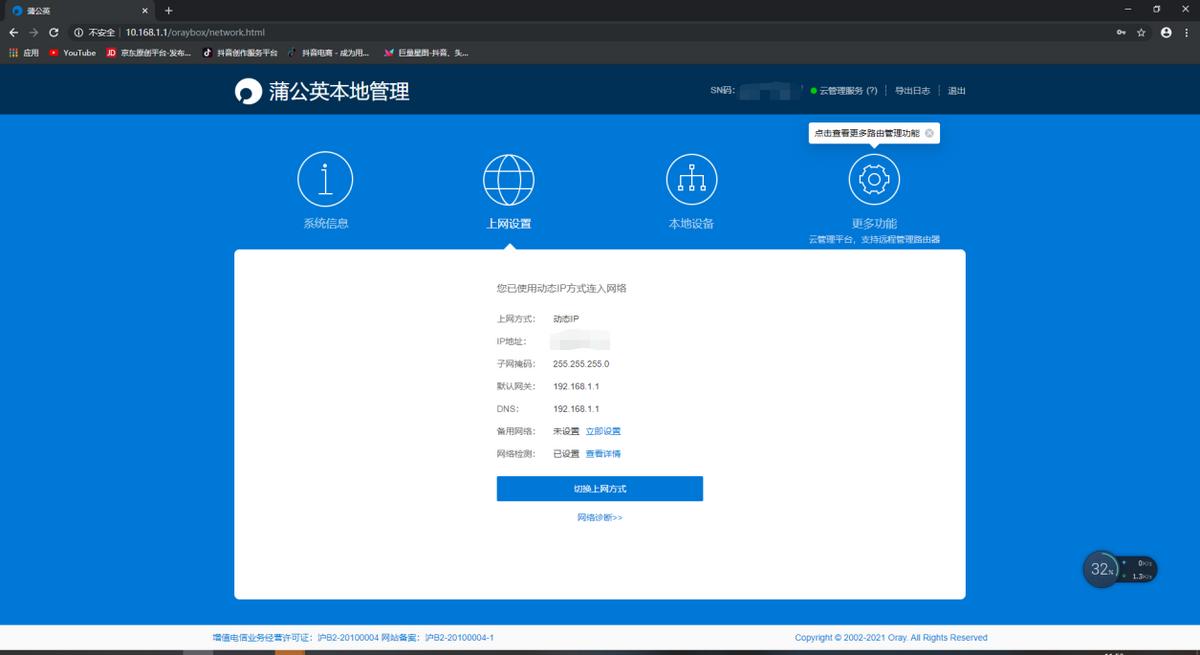Open the Chrome three-dot menu
1200x655 pixels.
click(1186, 31)
